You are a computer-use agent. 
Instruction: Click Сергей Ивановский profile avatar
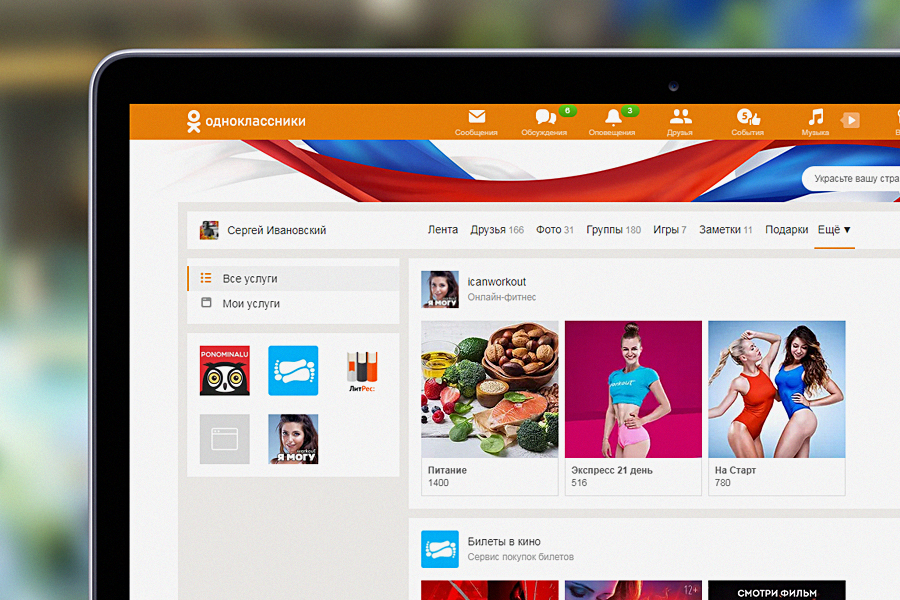(x=209, y=230)
